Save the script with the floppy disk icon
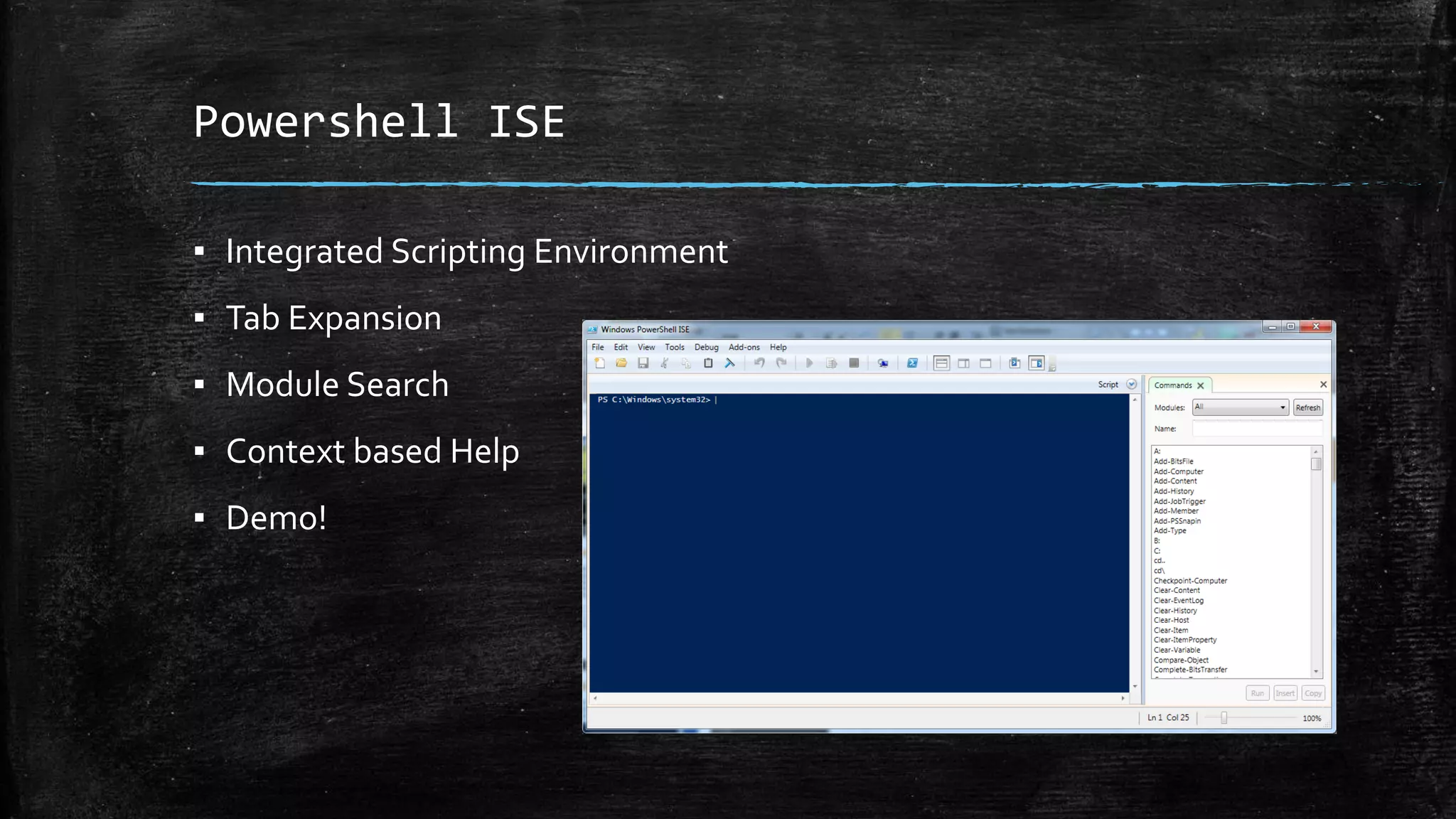The height and width of the screenshot is (819, 1456). click(x=643, y=363)
